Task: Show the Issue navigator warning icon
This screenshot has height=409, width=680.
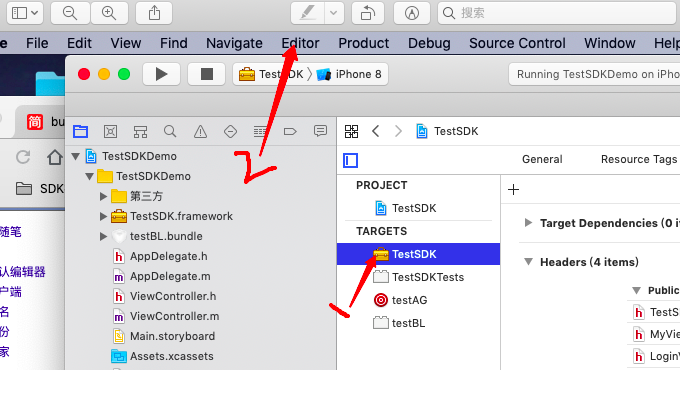Action: click(200, 131)
